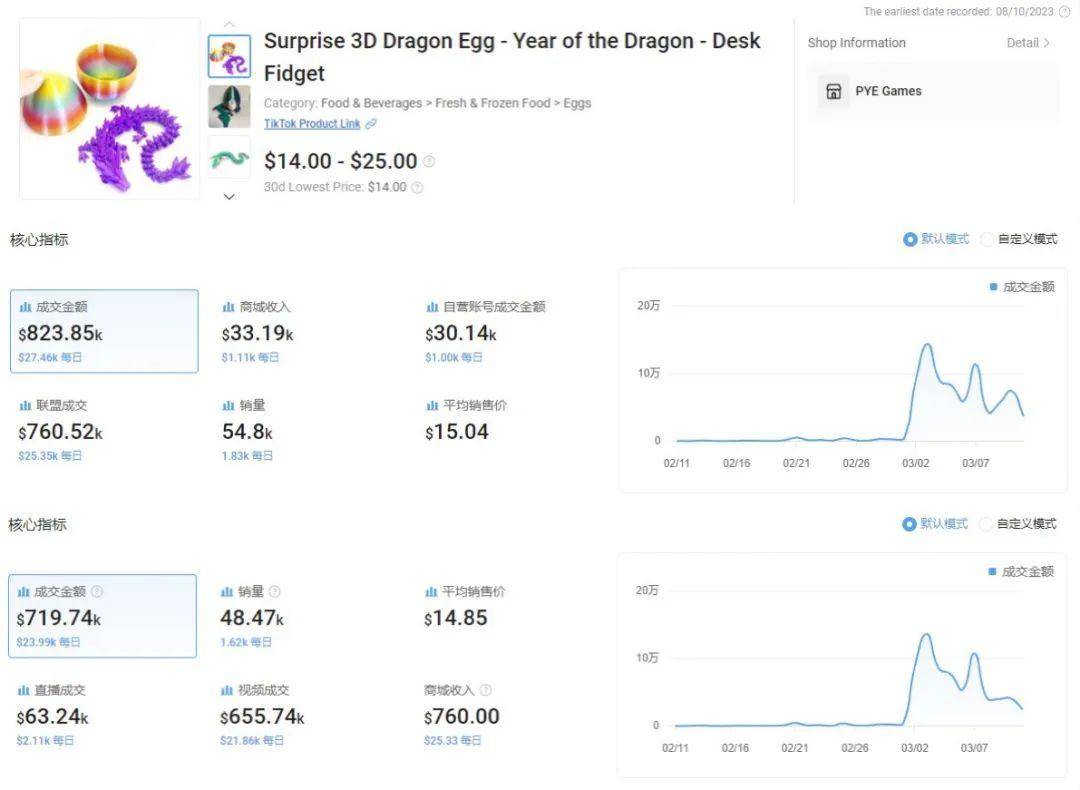Click the shop storefront icon beside PYE Games
Screen dimensions: 1080x790
[833, 92]
